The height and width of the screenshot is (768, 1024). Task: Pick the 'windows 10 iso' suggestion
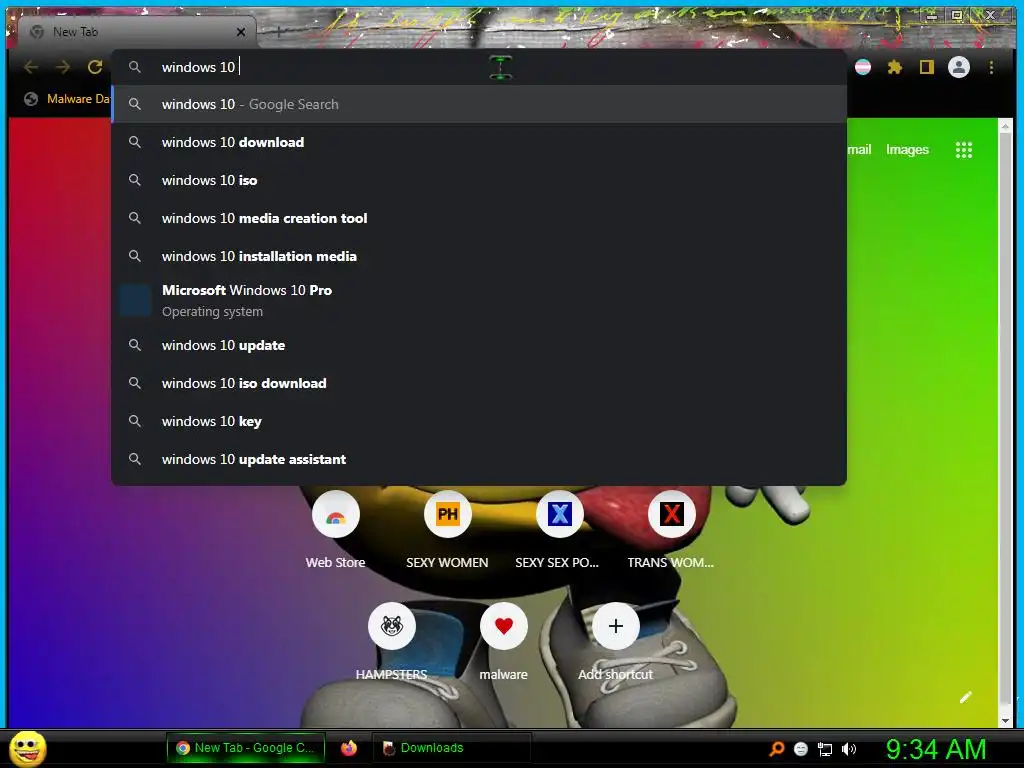pos(479,180)
